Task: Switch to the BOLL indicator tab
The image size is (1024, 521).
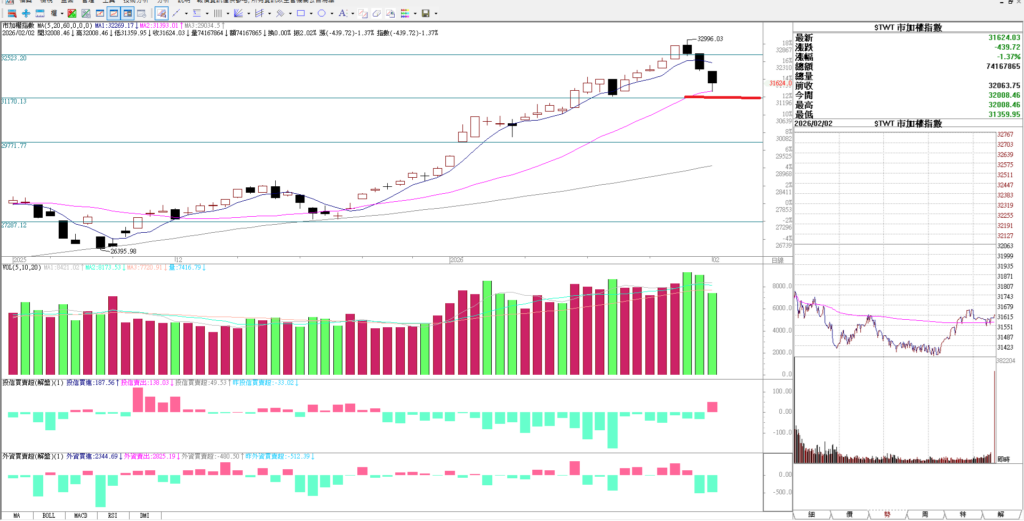Action: [48, 515]
